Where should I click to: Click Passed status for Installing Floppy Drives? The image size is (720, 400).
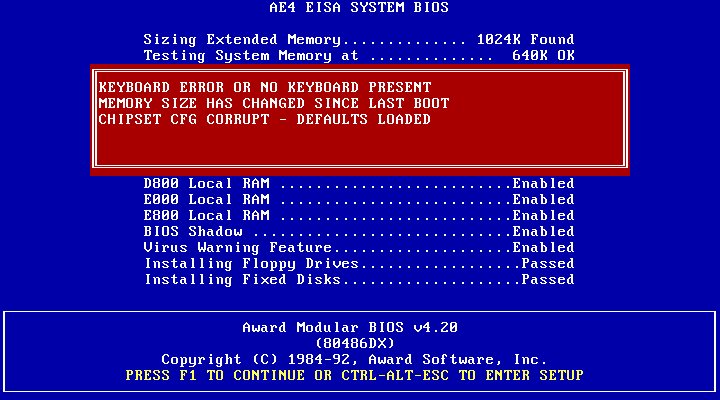[x=547, y=264]
